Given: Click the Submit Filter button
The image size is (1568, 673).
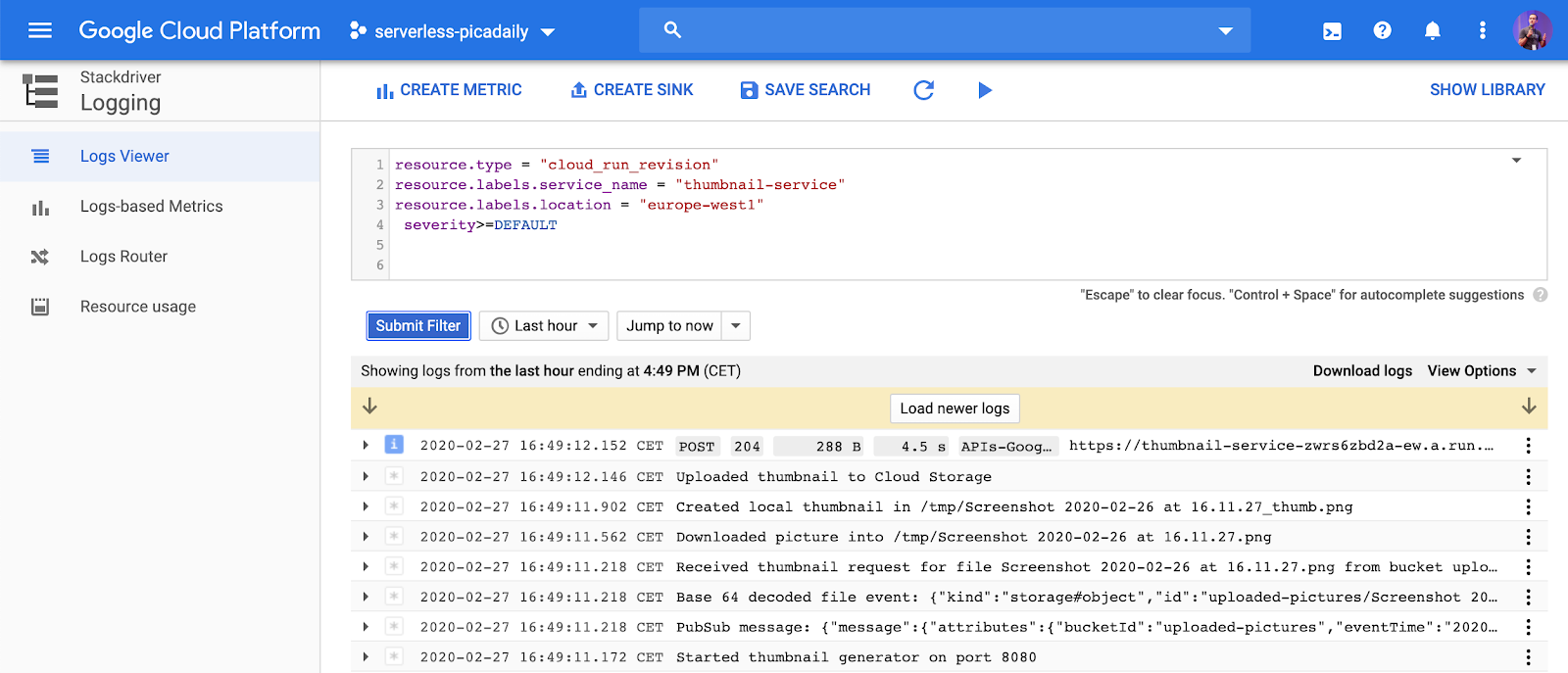Looking at the screenshot, I should click(x=418, y=326).
